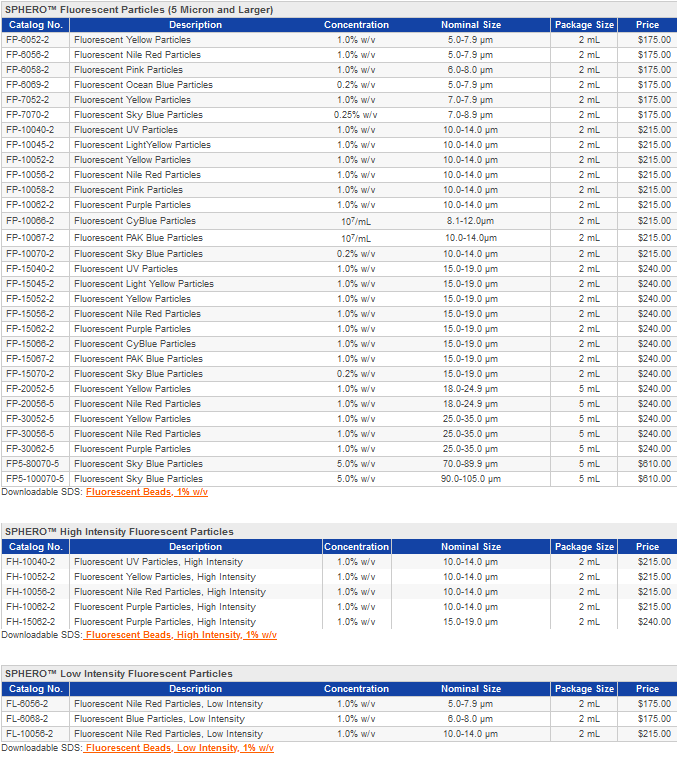Open the Fluorescent Beads, 1% w/v SDS link

[147, 492]
